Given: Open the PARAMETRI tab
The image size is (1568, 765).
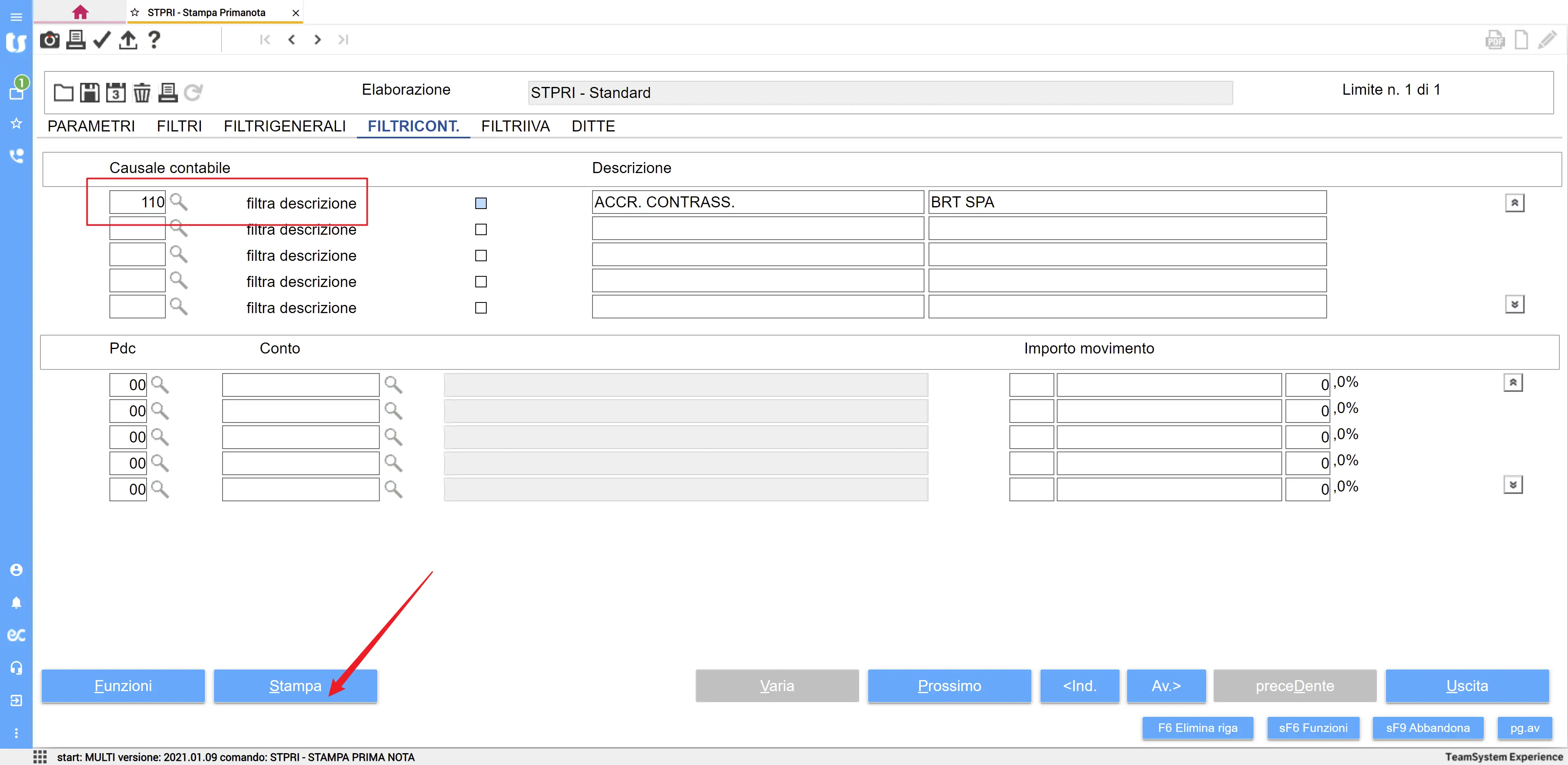Looking at the screenshot, I should (x=91, y=126).
